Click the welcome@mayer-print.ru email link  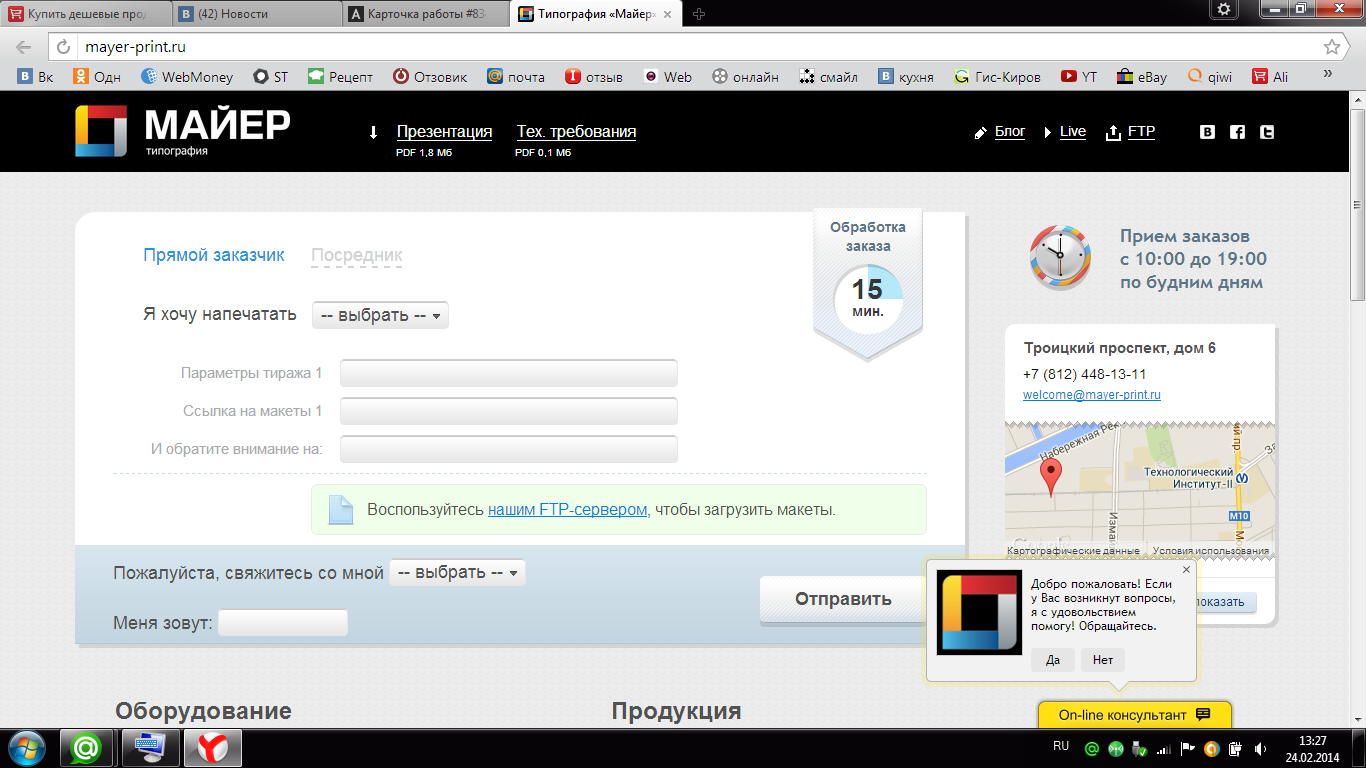click(1092, 395)
